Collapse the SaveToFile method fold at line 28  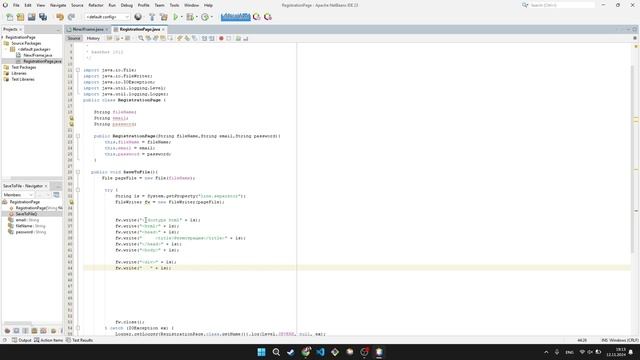78,172
